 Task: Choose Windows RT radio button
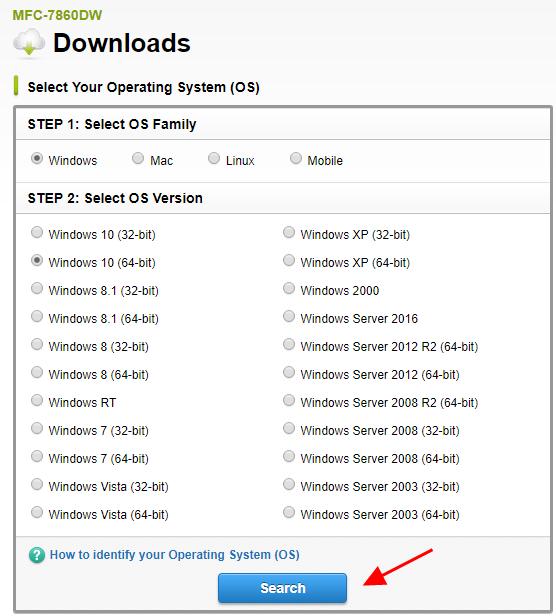point(37,400)
